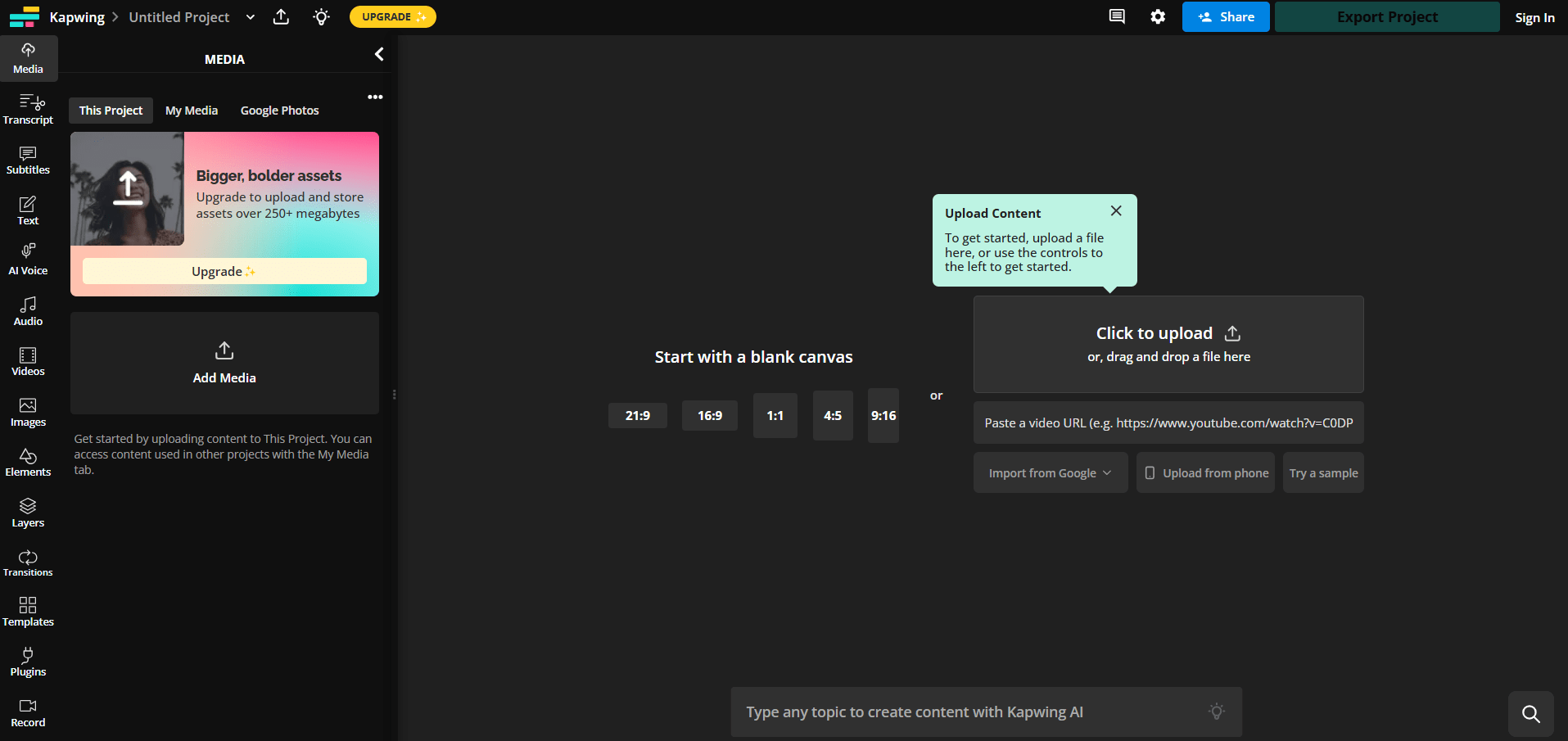1568x741 pixels.
Task: Expand the Import from Google dropdown
Action: [x=1051, y=472]
